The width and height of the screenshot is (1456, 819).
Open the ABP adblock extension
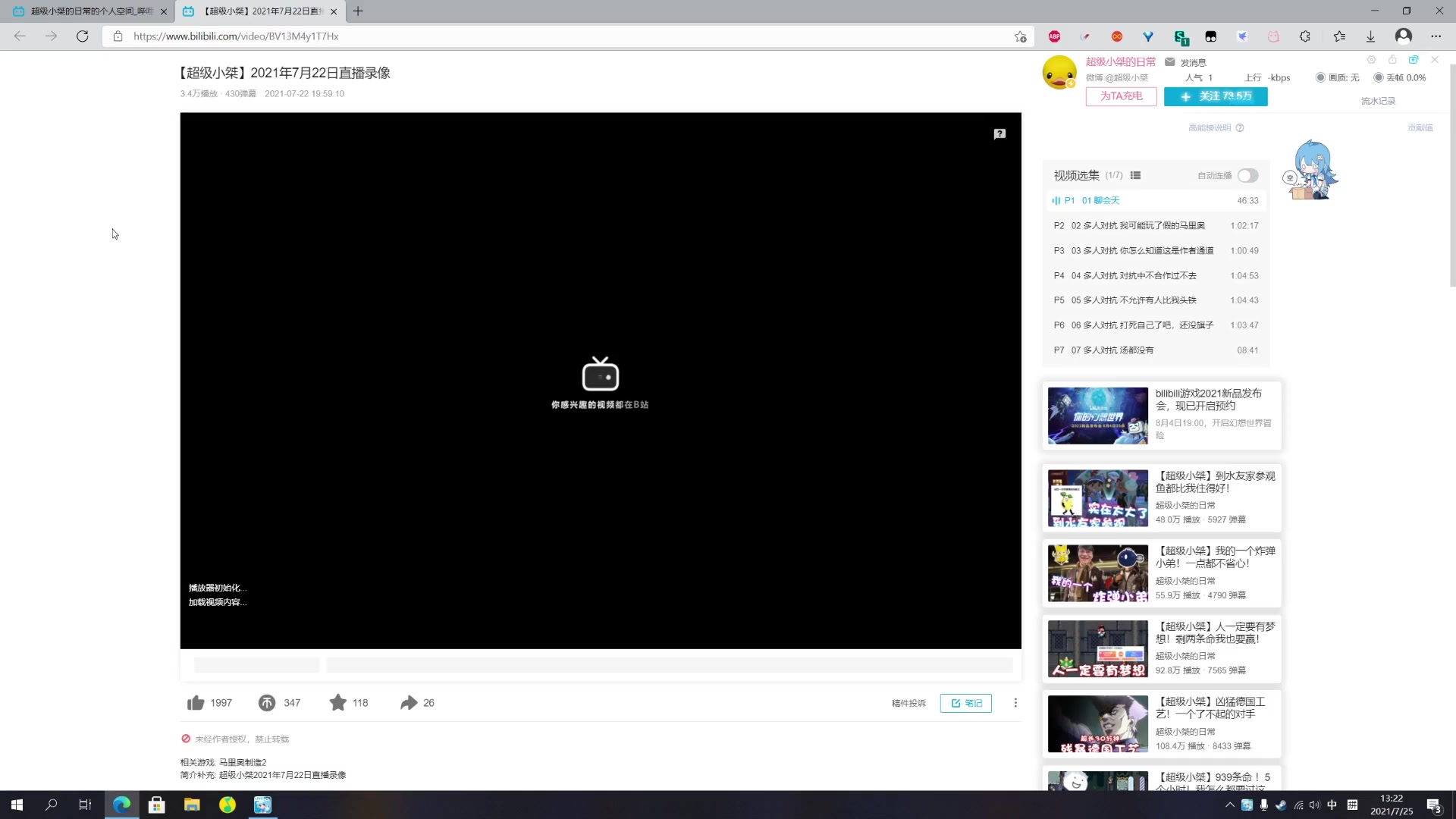pos(1054,36)
